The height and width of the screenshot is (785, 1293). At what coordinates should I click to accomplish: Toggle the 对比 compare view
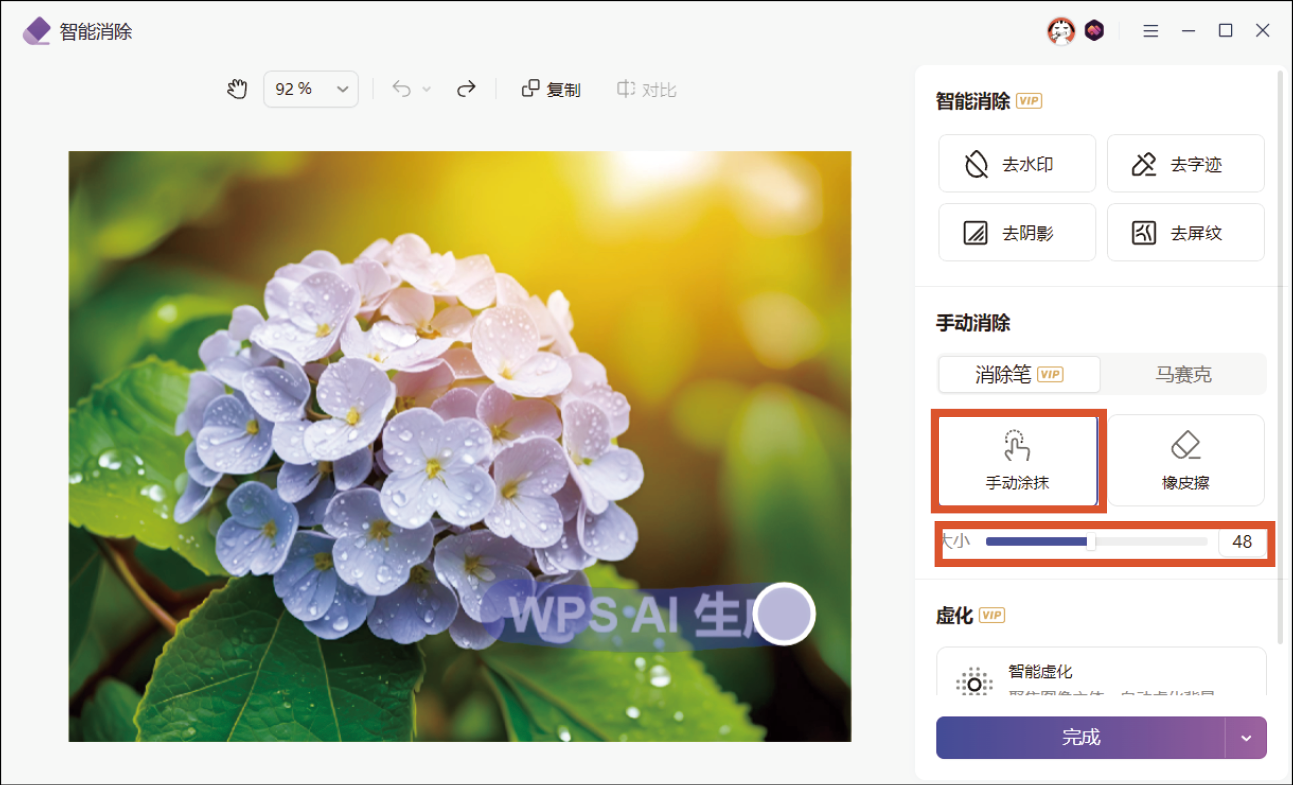pyautogui.click(x=647, y=89)
